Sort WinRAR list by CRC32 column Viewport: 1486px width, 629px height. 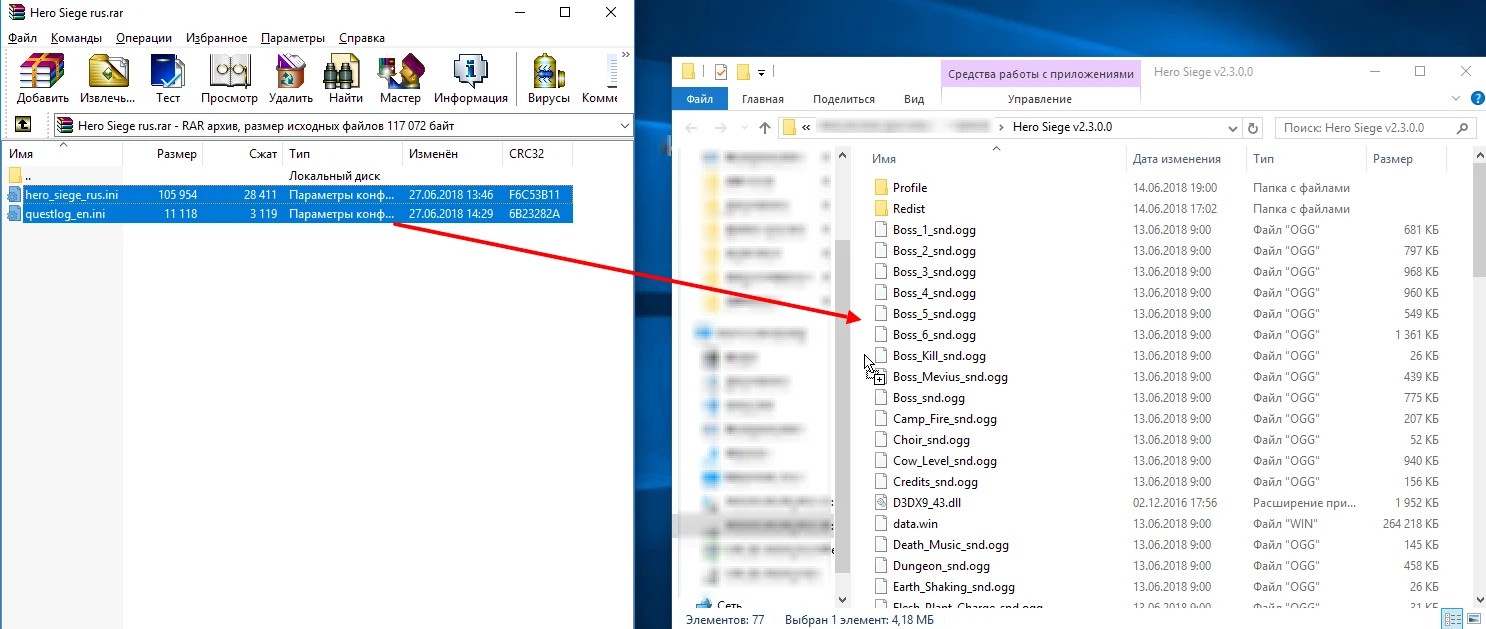point(537,154)
